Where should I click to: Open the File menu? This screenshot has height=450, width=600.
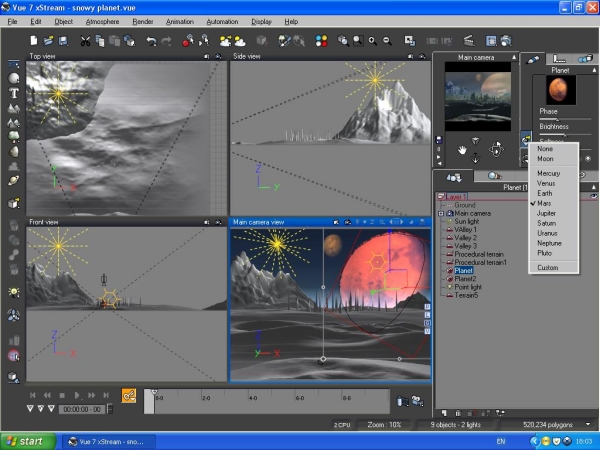[12, 22]
